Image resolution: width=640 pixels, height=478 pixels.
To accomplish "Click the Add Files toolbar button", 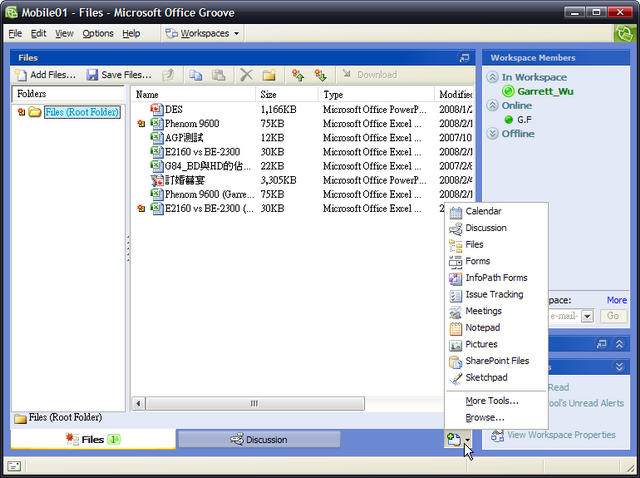I will point(45,75).
